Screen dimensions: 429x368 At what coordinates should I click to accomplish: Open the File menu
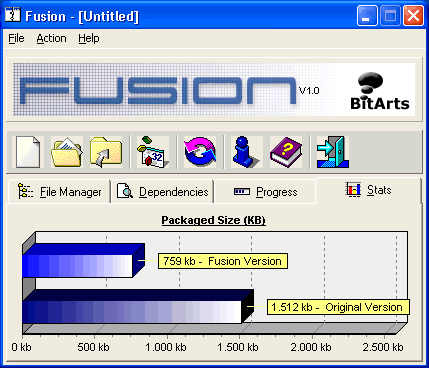pos(16,38)
